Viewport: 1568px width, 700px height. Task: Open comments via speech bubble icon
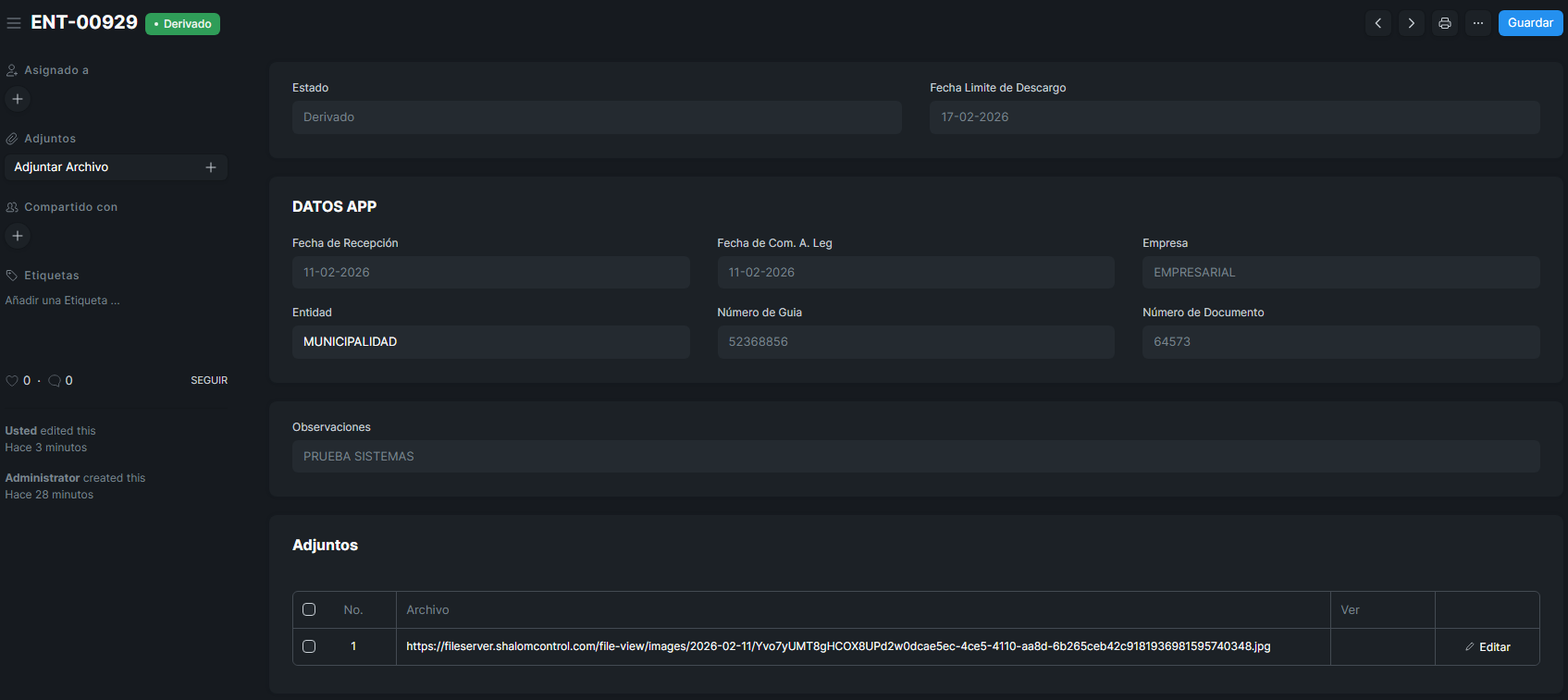pyautogui.click(x=55, y=381)
